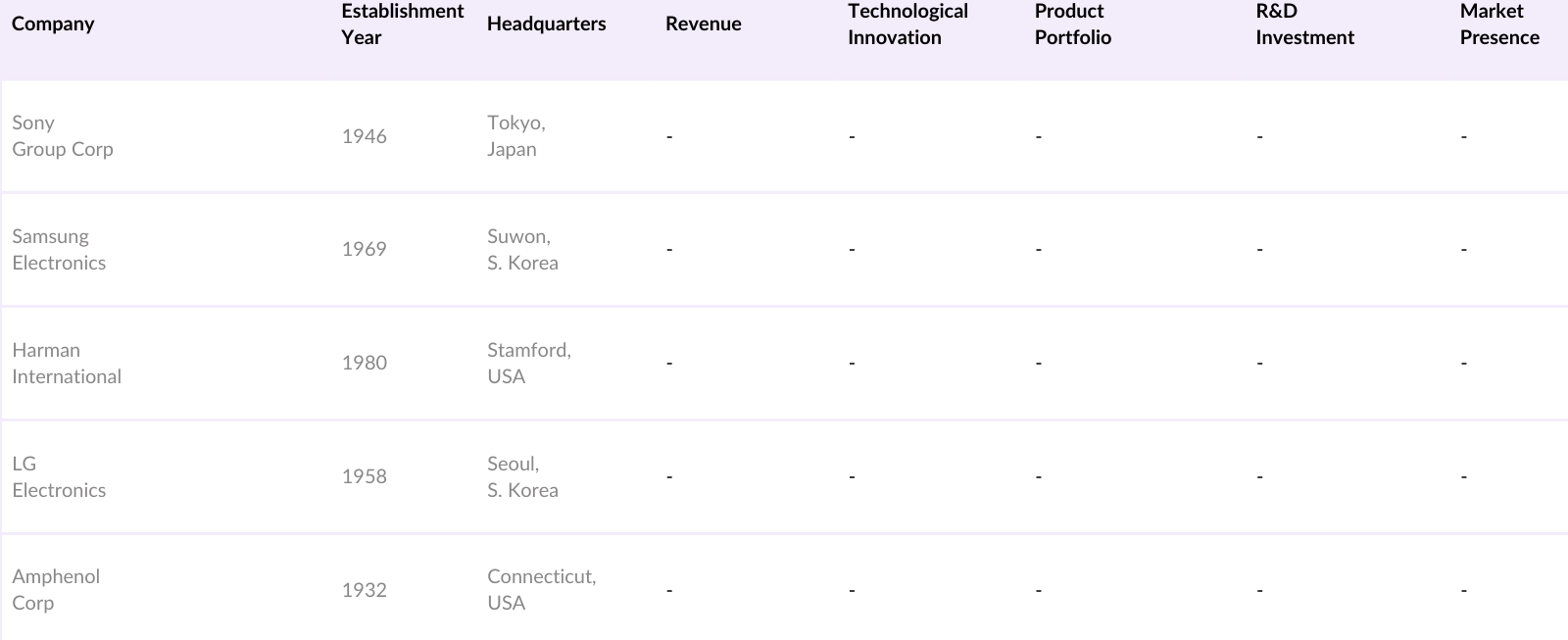The image size is (1568, 640).
Task: Click the Technological Innovation header
Action: 907,25
